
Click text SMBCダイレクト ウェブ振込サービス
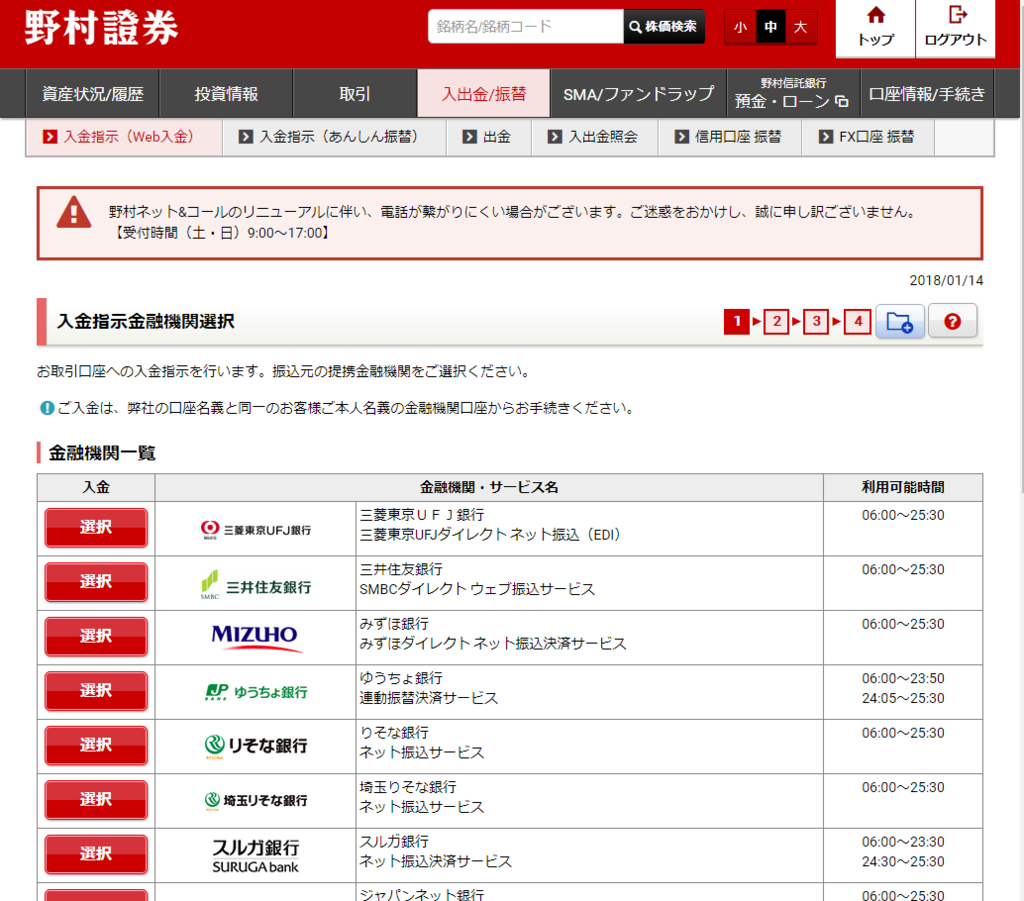pyautogui.click(x=477, y=589)
